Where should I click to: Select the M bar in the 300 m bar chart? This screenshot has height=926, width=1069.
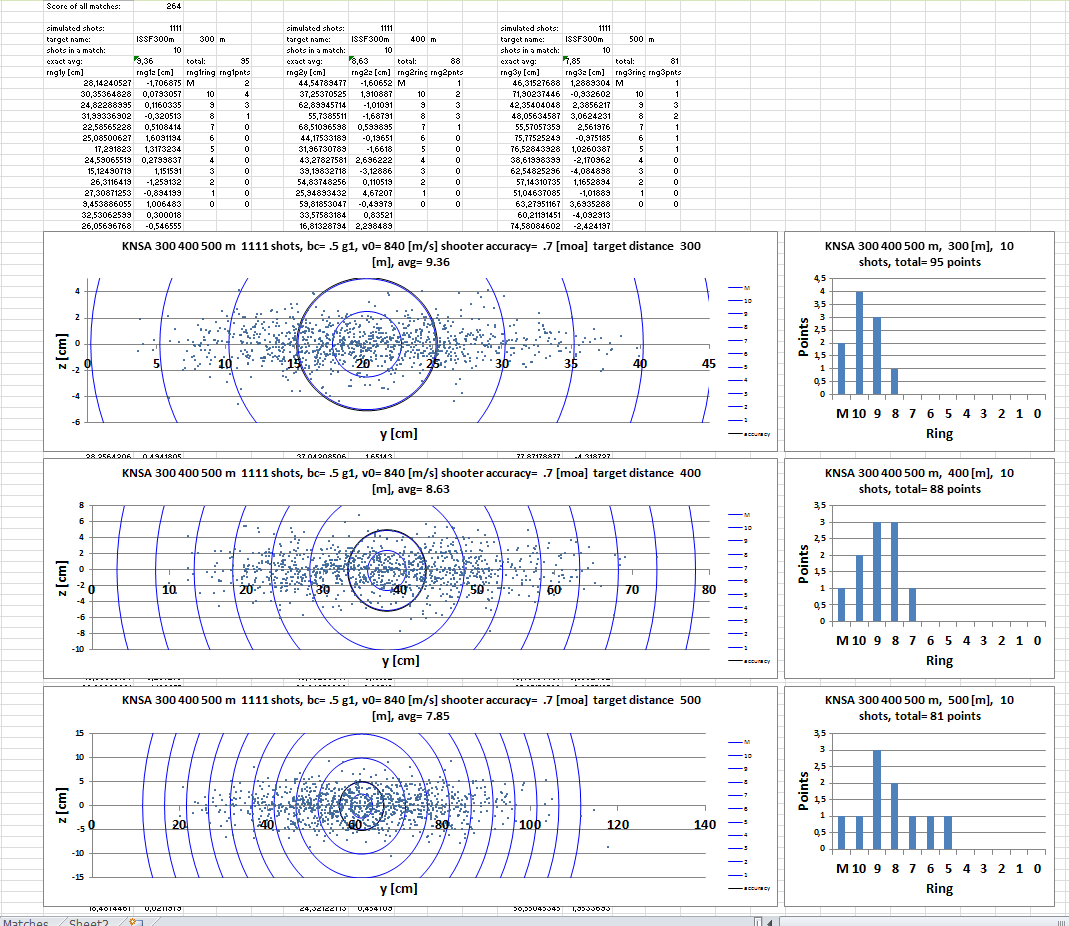pyautogui.click(x=841, y=369)
